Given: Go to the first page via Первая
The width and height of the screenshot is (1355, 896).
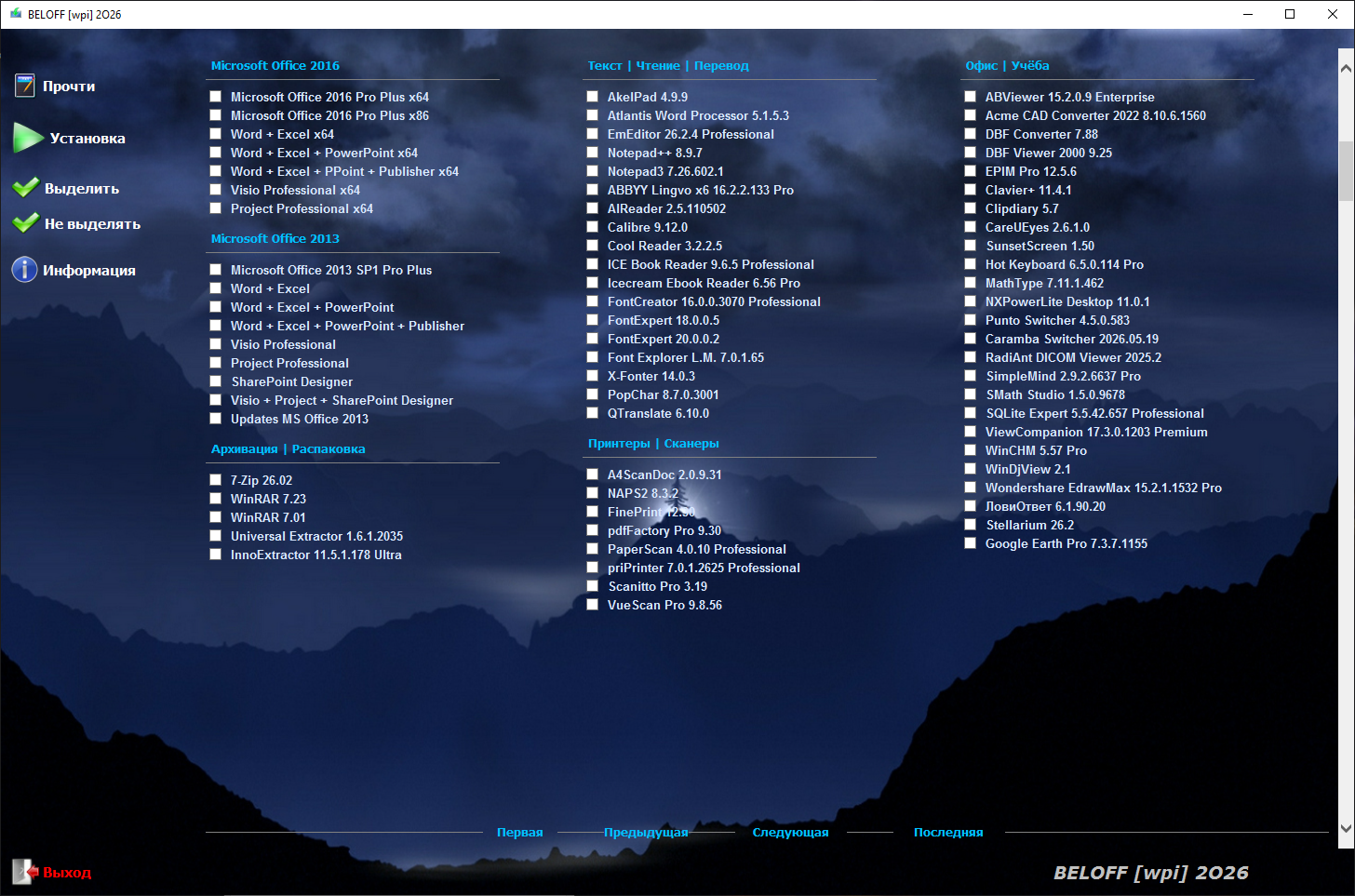Looking at the screenshot, I should pos(519,833).
